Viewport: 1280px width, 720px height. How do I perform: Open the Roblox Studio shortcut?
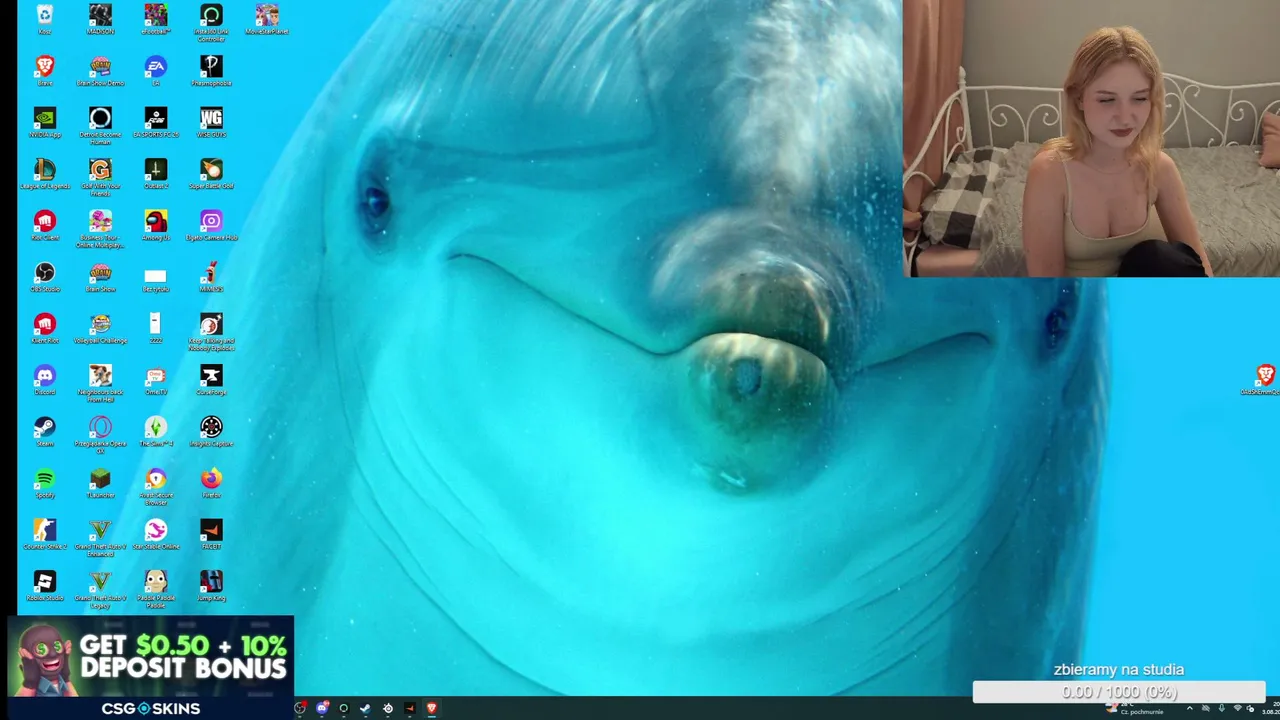click(x=44, y=586)
